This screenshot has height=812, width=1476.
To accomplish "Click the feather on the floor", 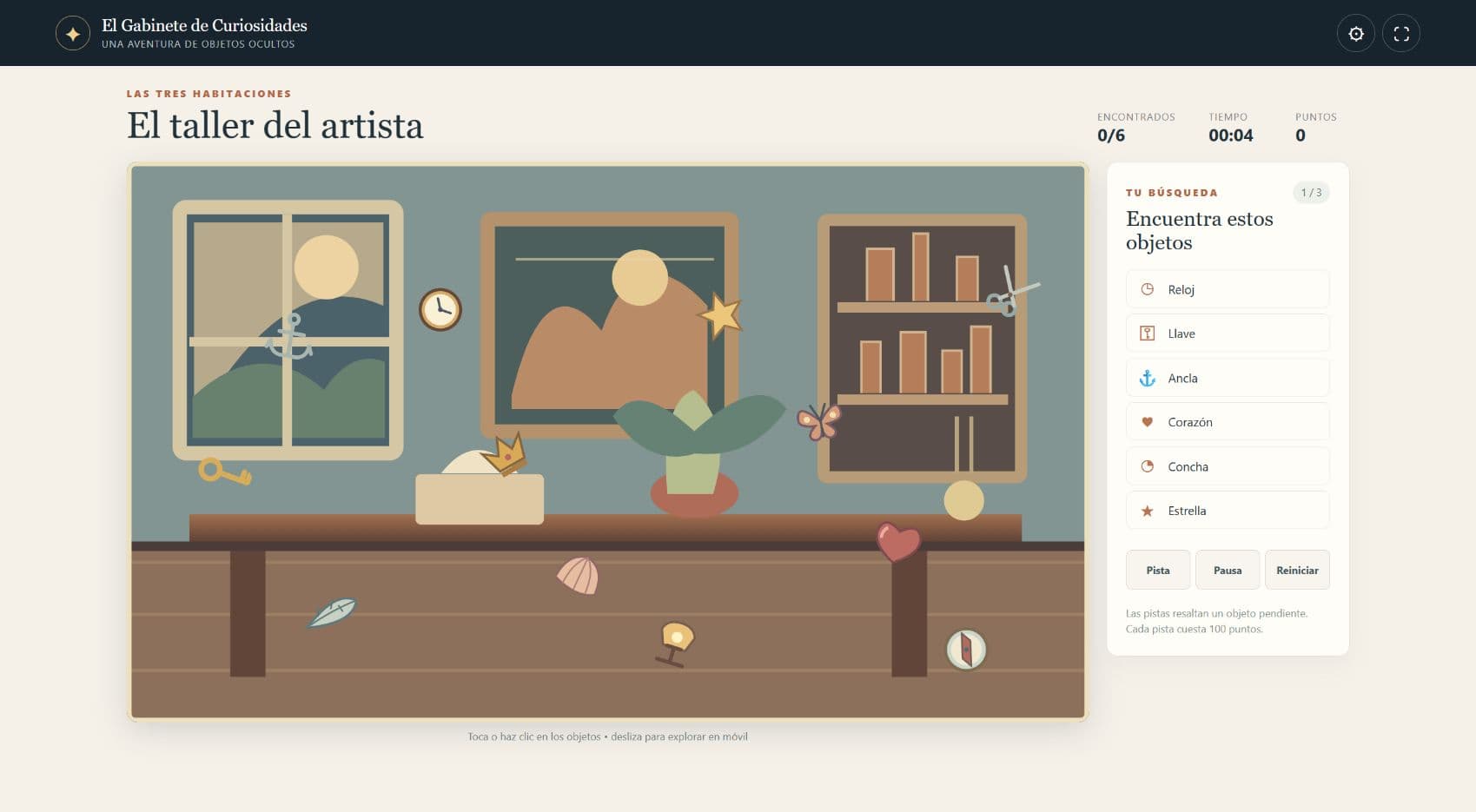I will (332, 612).
